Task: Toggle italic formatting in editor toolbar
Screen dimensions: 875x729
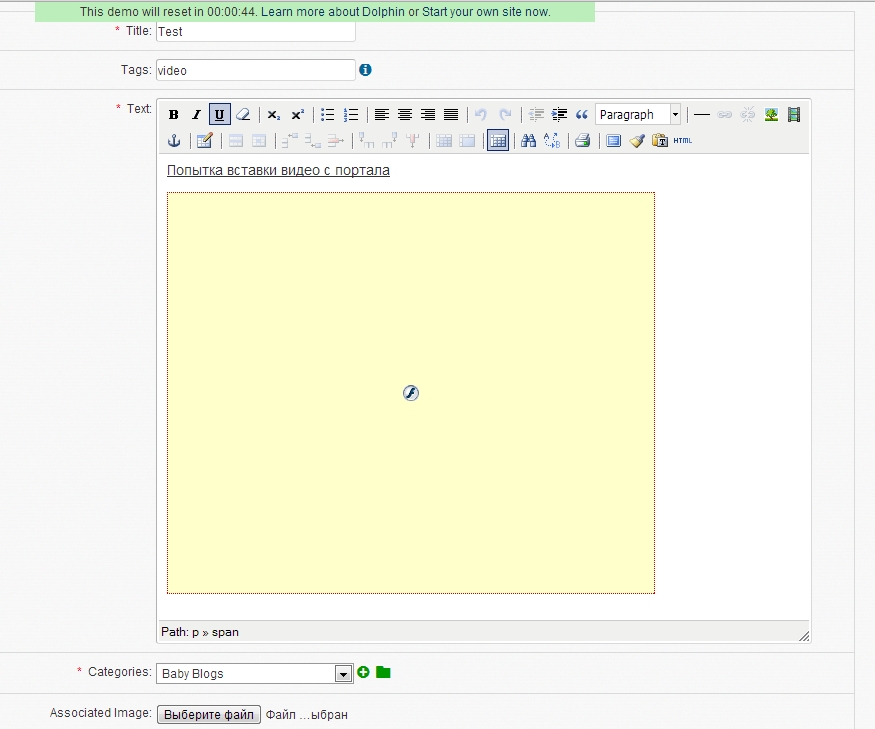Action: 196,115
